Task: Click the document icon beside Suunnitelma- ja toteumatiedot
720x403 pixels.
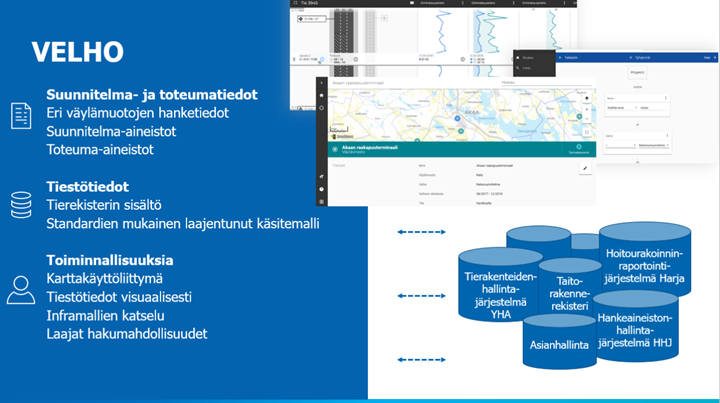Action: click(x=21, y=116)
